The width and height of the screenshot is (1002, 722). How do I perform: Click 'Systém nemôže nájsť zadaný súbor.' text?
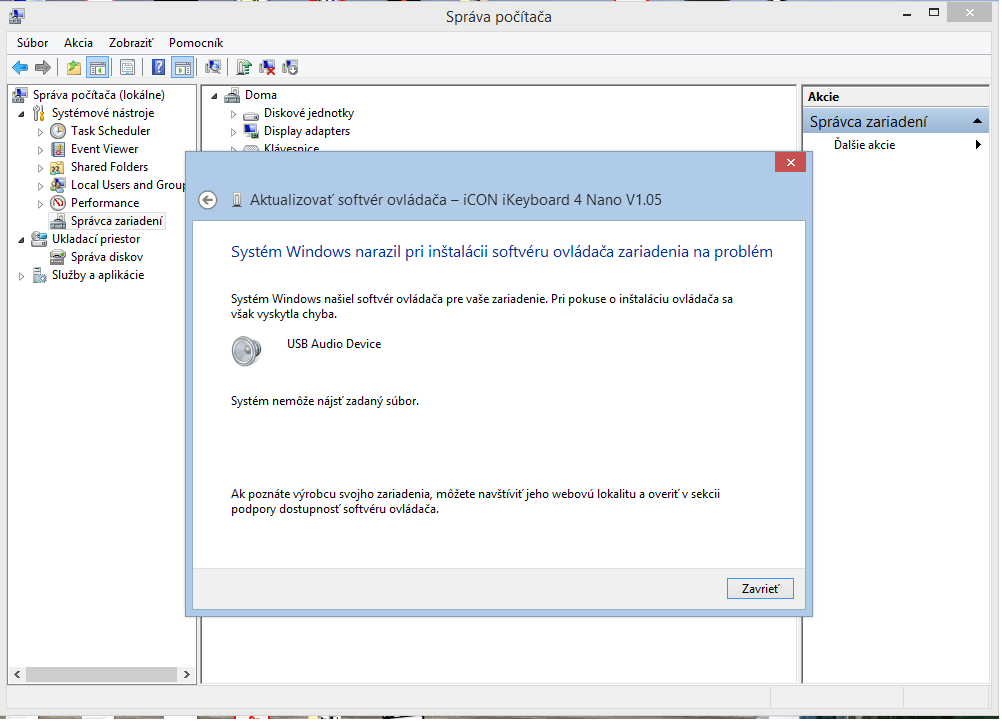point(325,401)
